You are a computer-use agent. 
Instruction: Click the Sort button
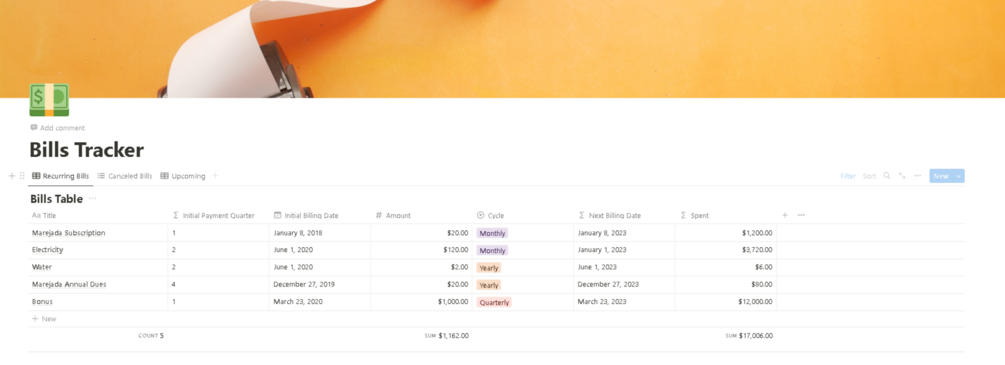[869, 176]
